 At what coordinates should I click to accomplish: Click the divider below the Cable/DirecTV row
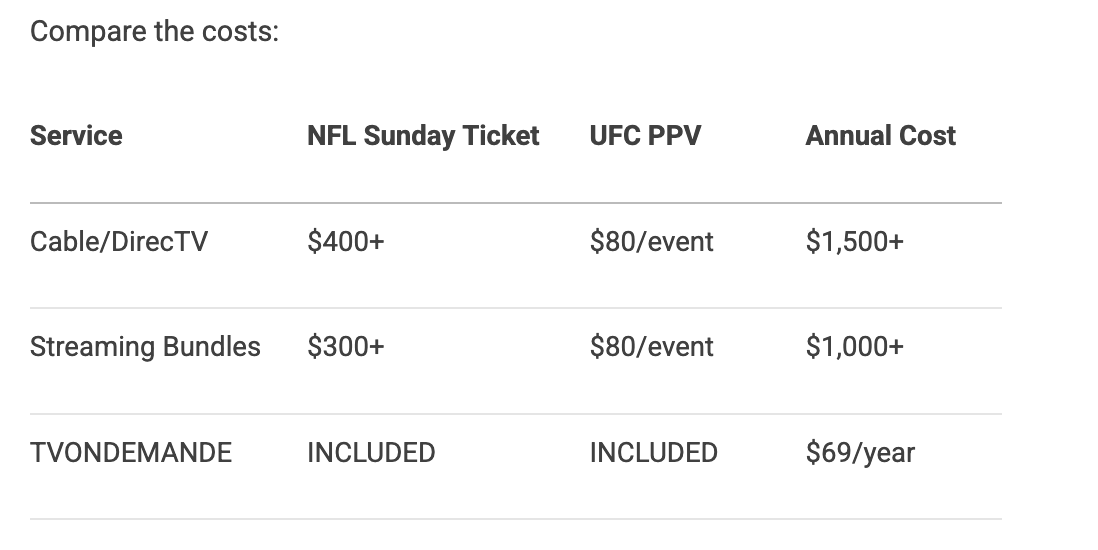[x=515, y=308]
